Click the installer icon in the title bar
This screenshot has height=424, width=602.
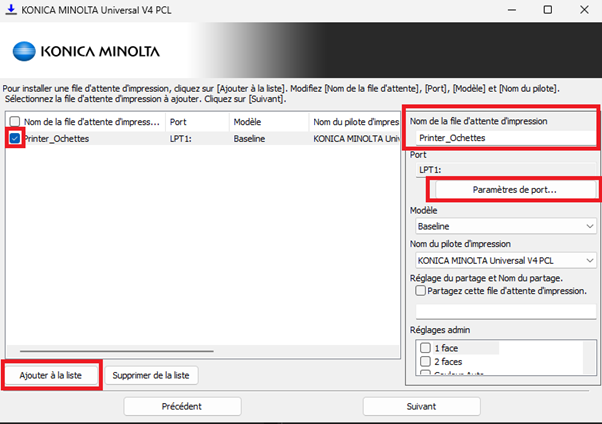11,9
